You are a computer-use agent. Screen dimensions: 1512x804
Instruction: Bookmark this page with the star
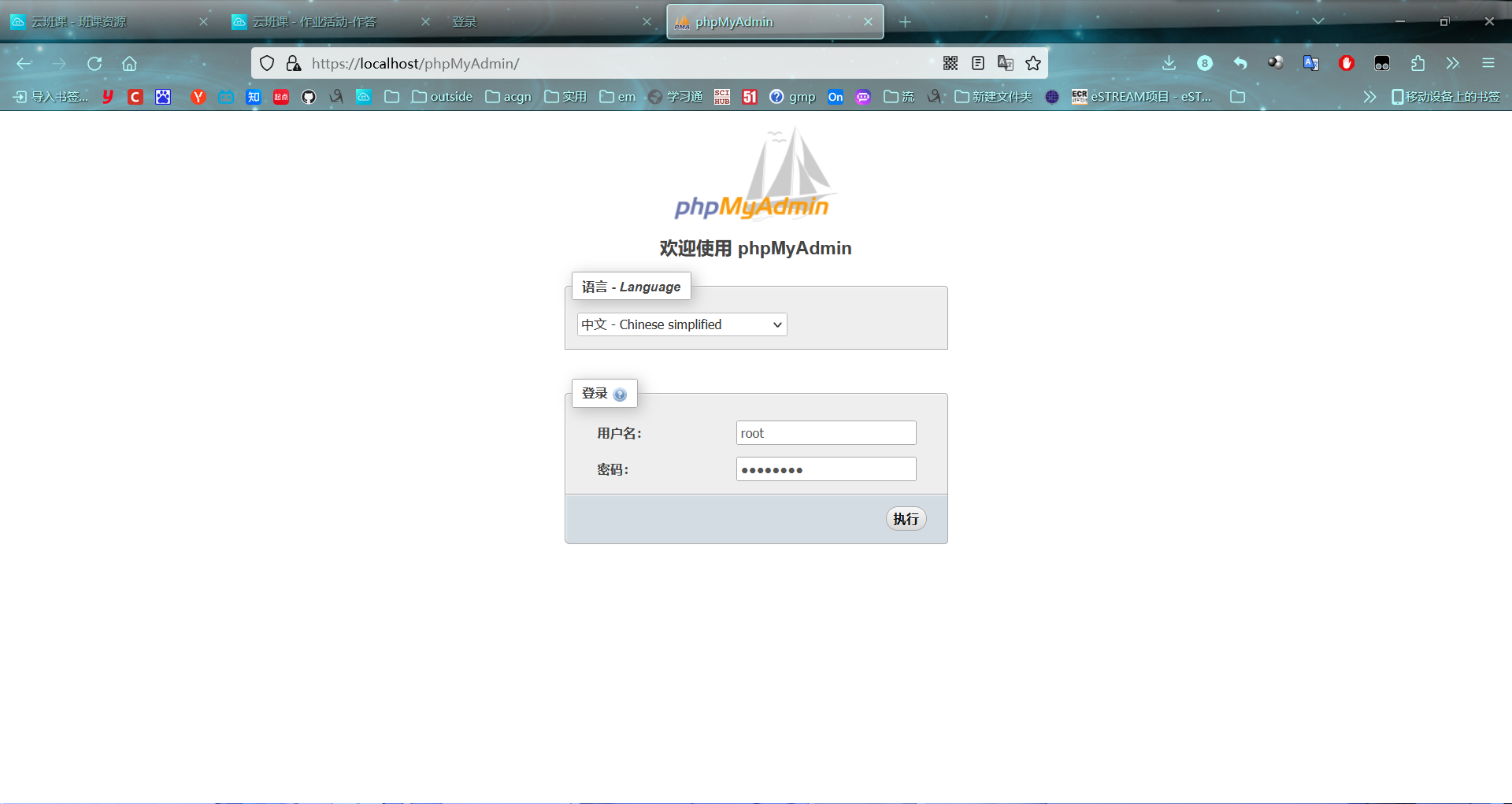[x=1033, y=64]
